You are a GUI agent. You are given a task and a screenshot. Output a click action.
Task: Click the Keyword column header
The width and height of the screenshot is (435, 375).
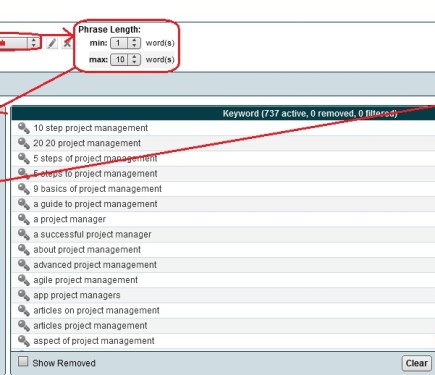(223, 113)
